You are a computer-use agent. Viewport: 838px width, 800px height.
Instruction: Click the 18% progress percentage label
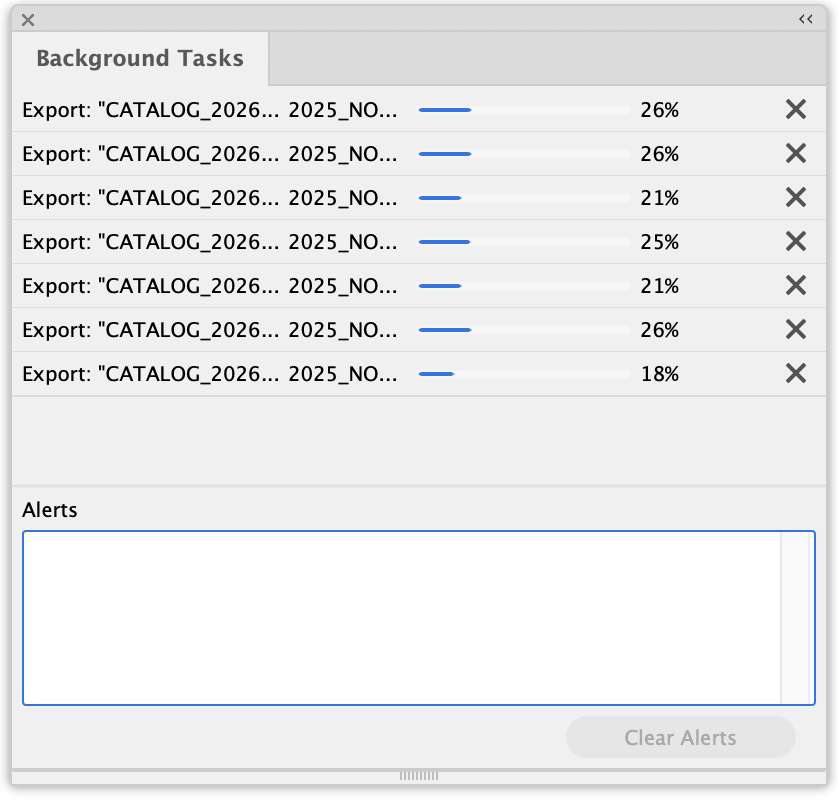tap(659, 374)
